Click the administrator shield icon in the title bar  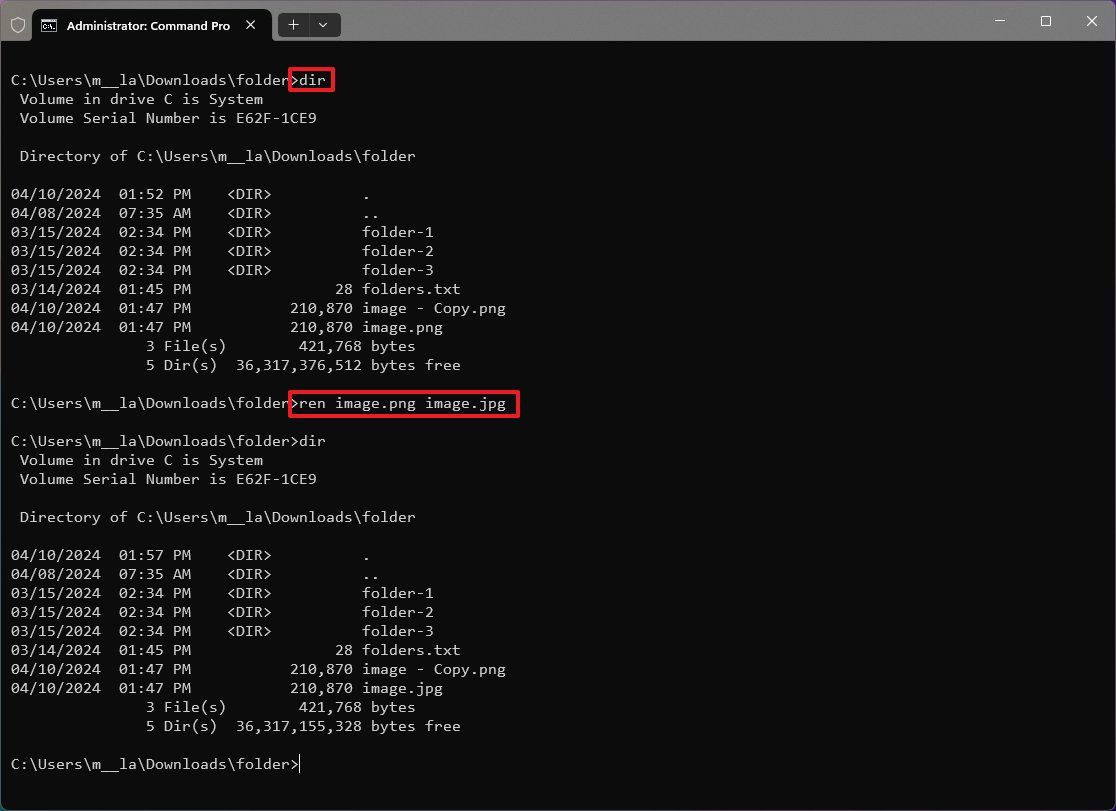[17, 24]
